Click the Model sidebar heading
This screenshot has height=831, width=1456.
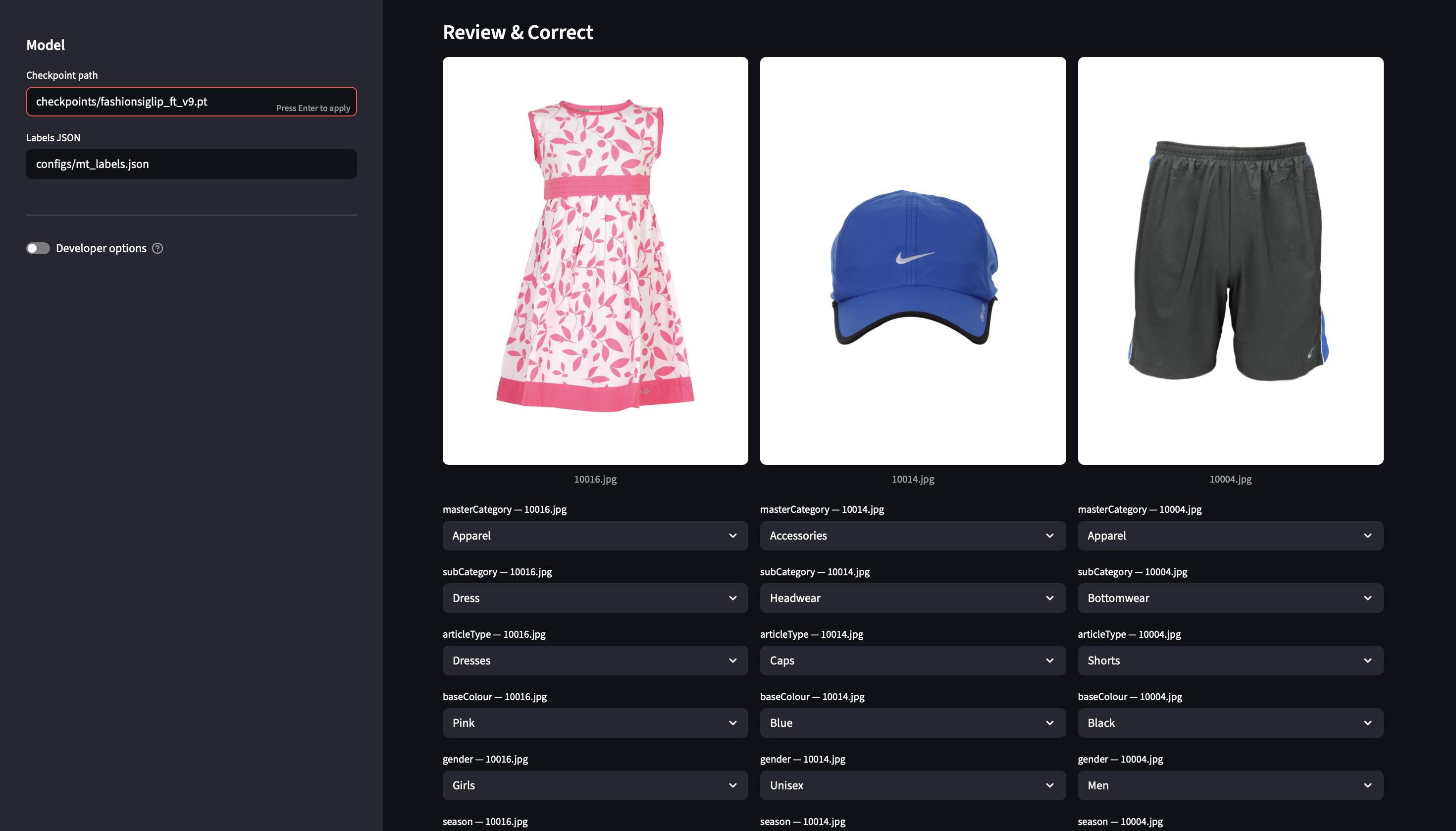click(x=46, y=45)
